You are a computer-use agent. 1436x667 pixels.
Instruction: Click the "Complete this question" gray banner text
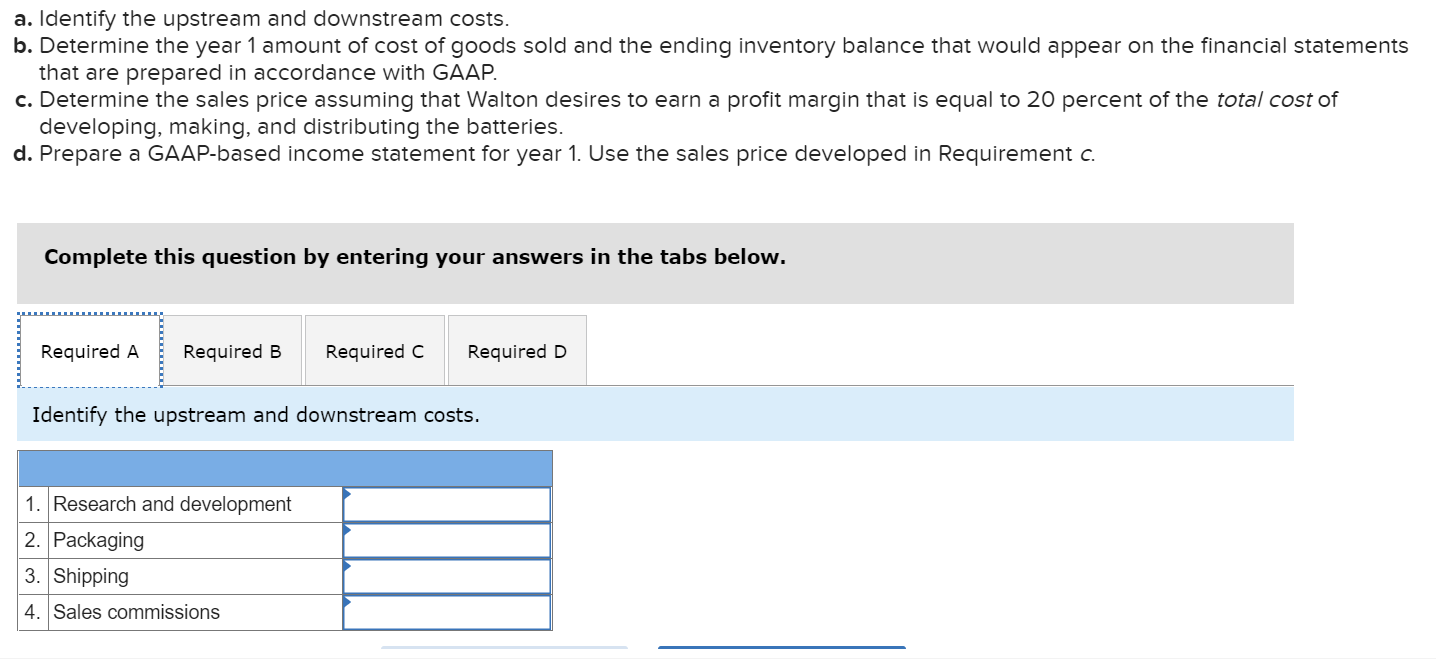(415, 257)
